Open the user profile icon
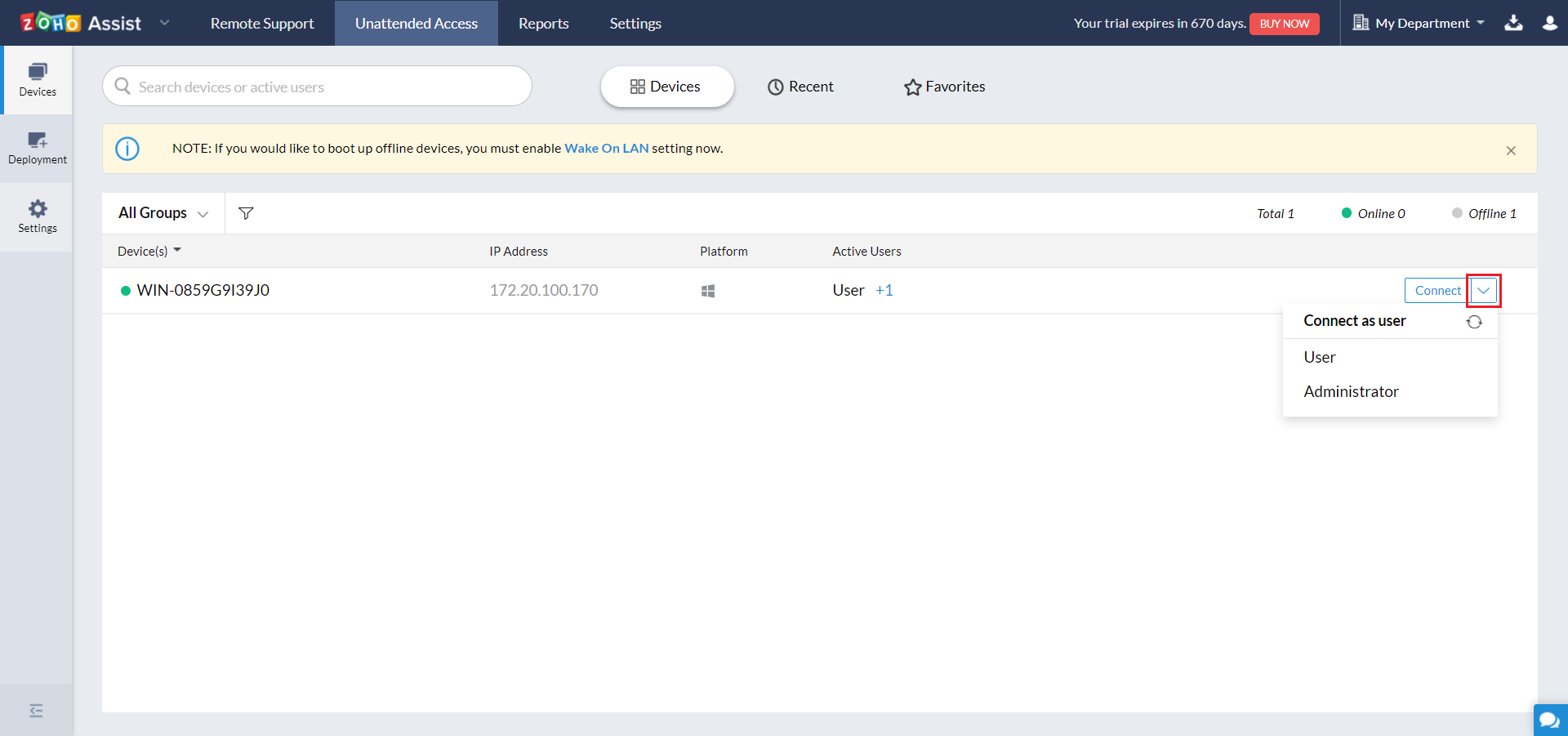This screenshot has height=736, width=1568. tap(1549, 23)
